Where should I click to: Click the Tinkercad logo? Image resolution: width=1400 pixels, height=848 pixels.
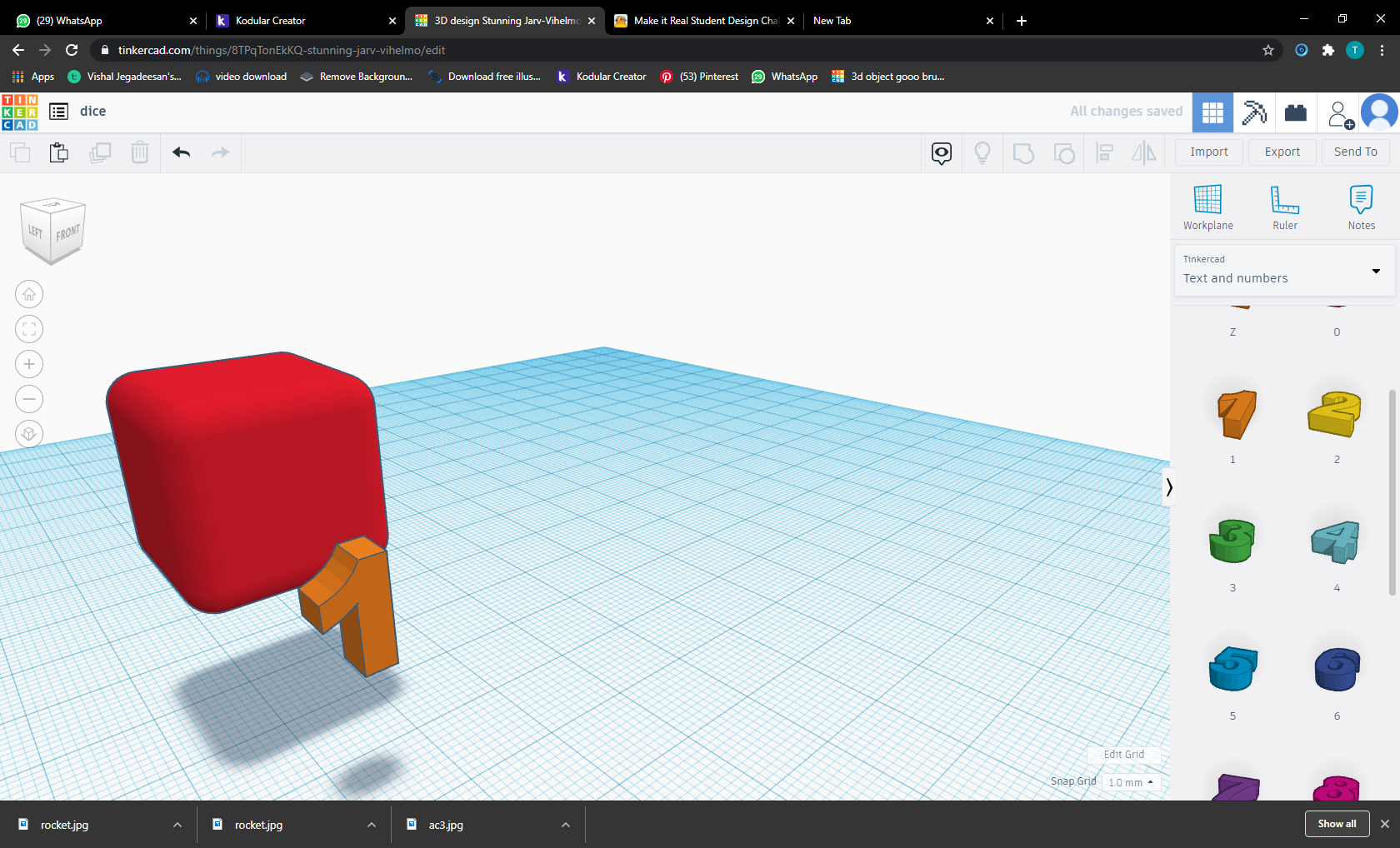(x=20, y=112)
